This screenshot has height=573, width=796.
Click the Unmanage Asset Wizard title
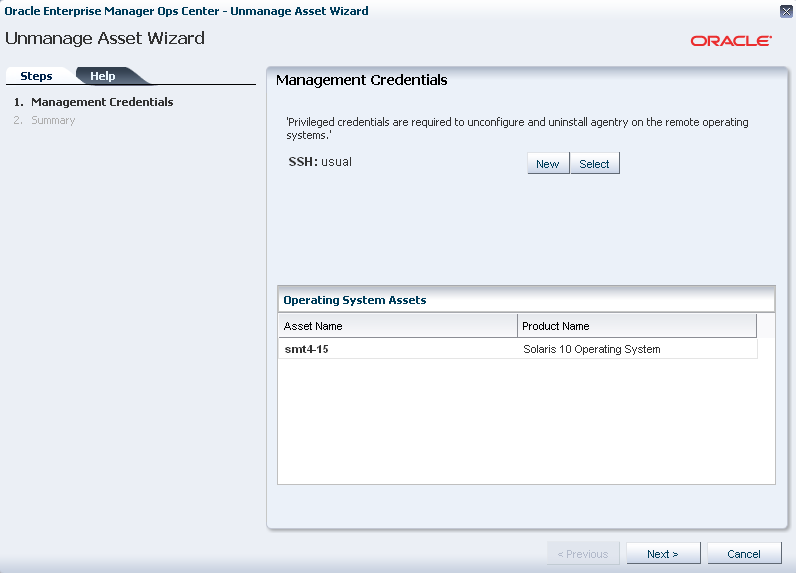pos(105,38)
